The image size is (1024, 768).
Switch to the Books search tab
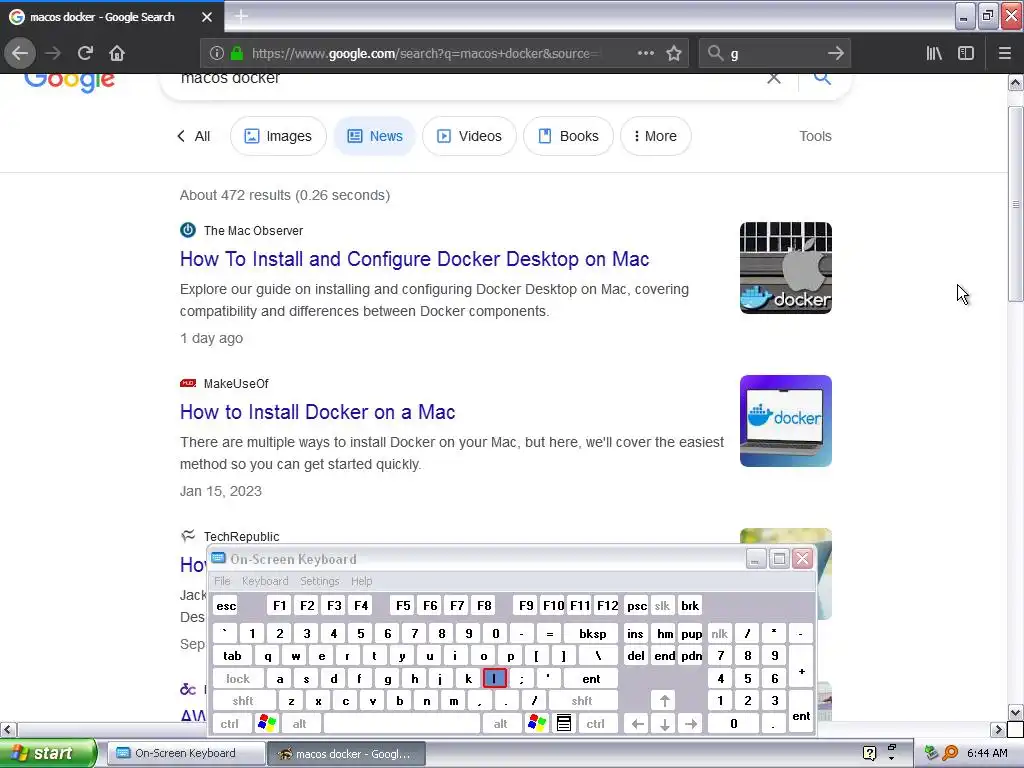tap(568, 136)
